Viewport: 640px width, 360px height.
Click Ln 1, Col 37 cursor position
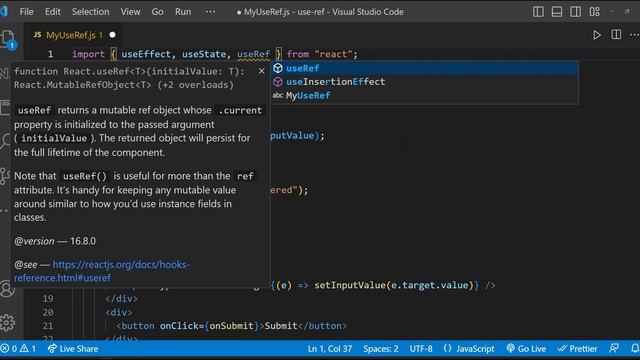(x=330, y=349)
